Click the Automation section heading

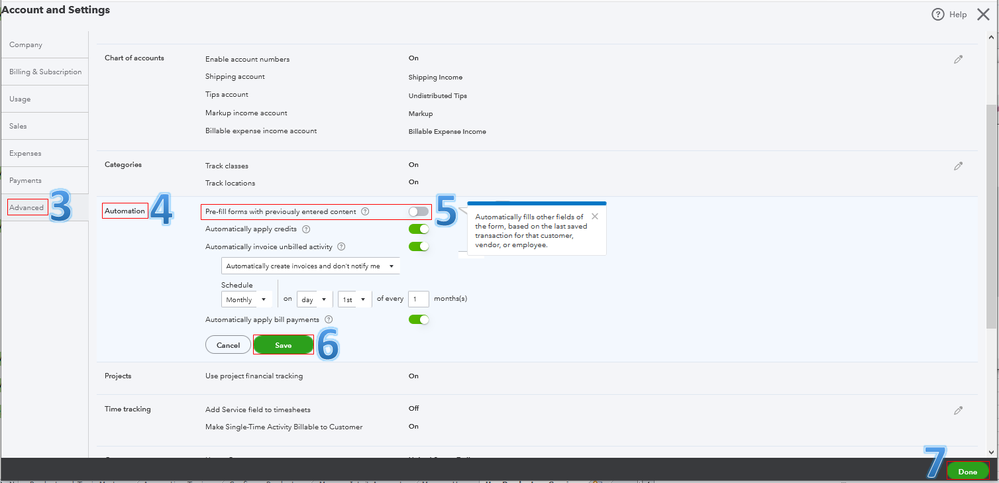[125, 211]
